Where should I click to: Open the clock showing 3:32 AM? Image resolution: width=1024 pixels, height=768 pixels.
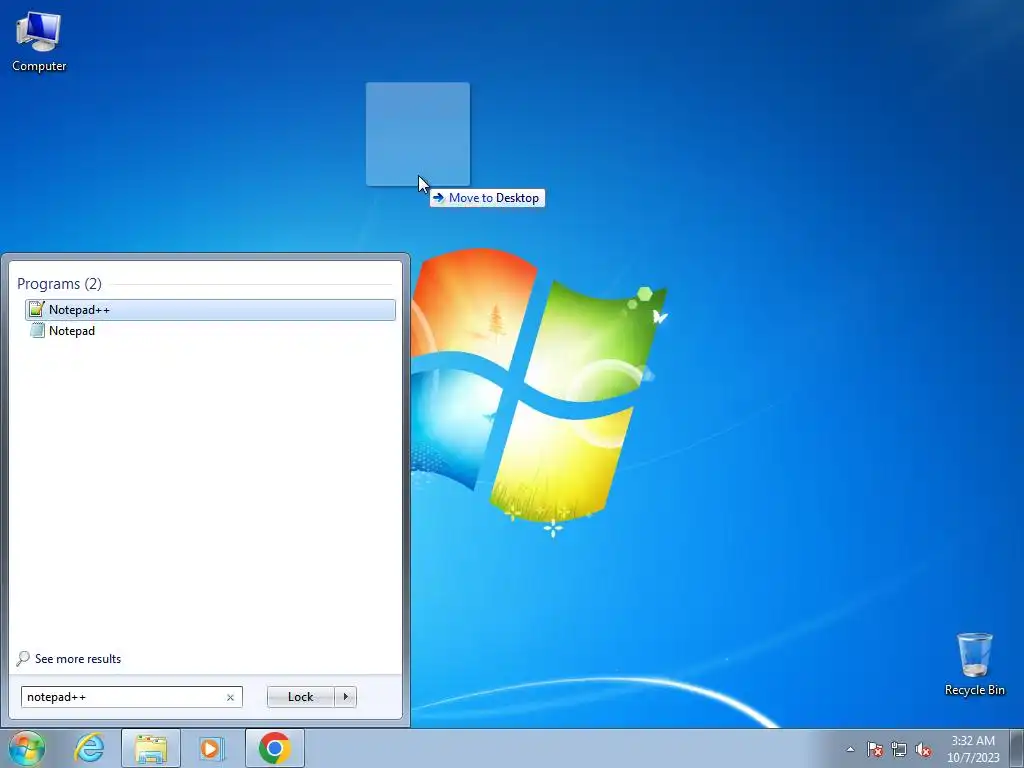pyautogui.click(x=973, y=748)
